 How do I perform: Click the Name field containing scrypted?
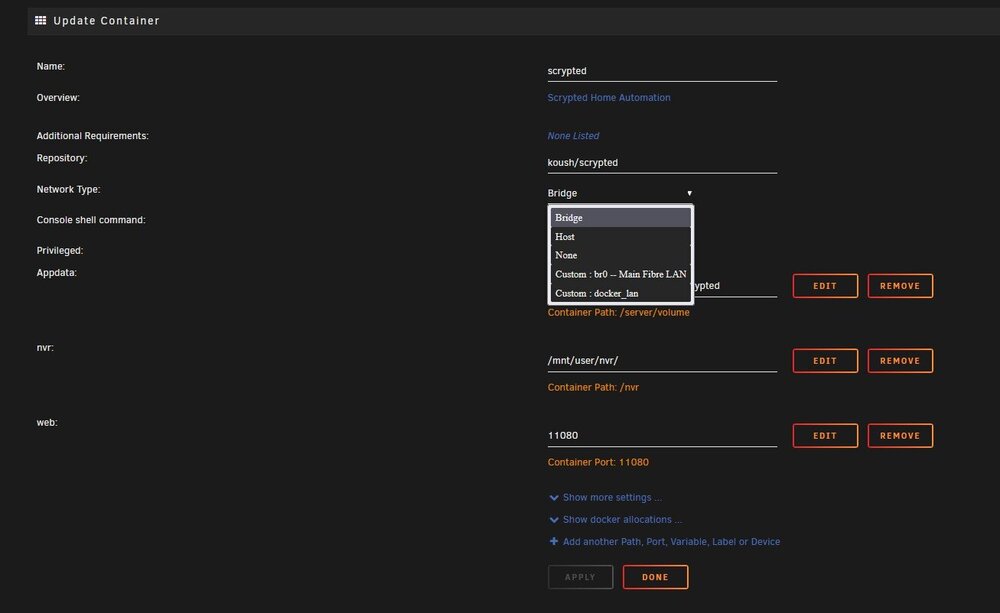click(662, 71)
